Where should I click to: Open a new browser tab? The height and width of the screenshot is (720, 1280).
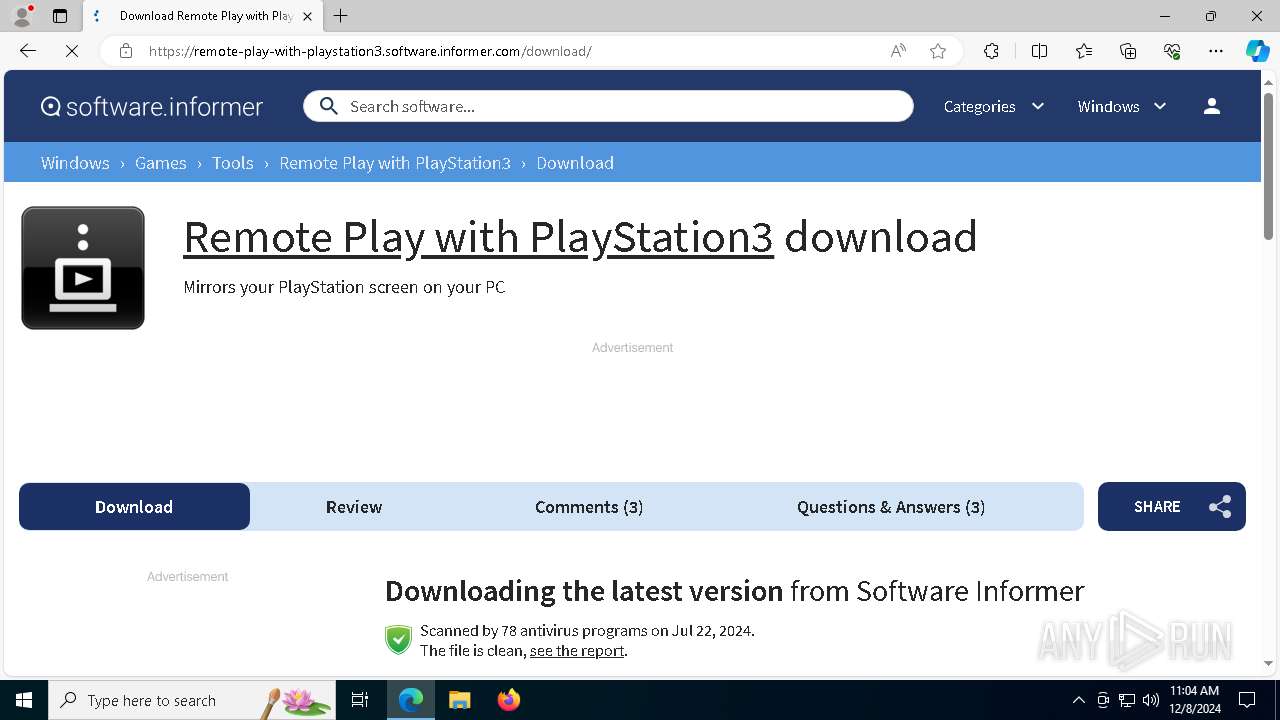point(341,16)
